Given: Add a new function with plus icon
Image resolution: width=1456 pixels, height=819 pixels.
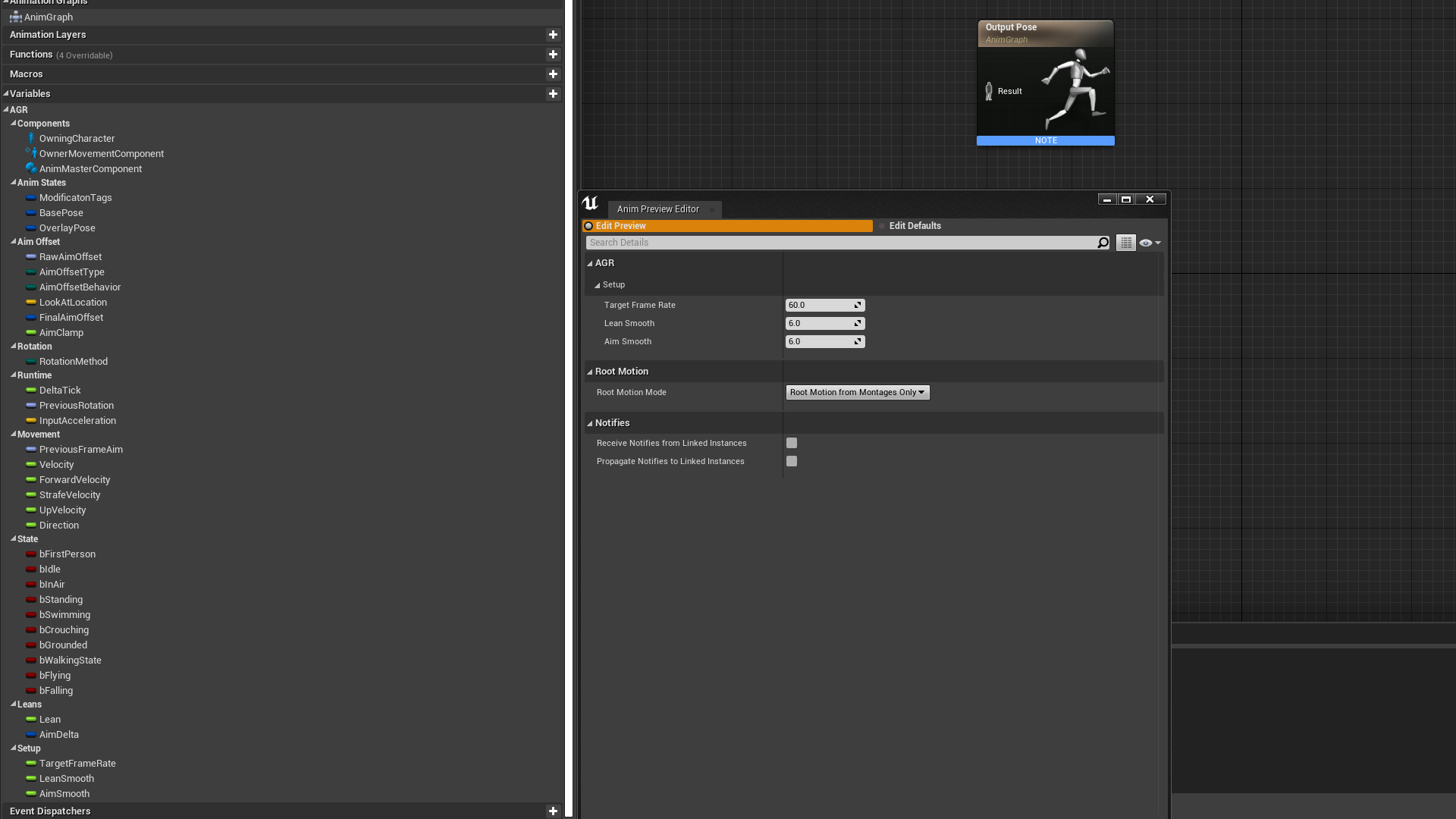Looking at the screenshot, I should (553, 55).
